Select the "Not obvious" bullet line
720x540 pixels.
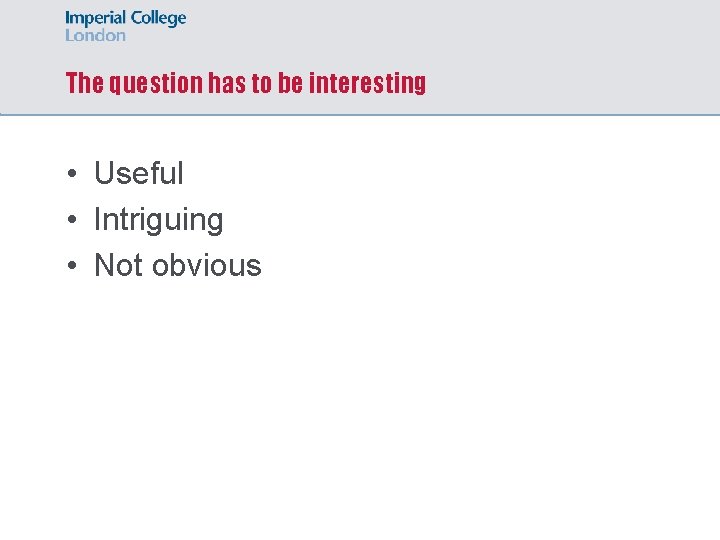tap(178, 265)
